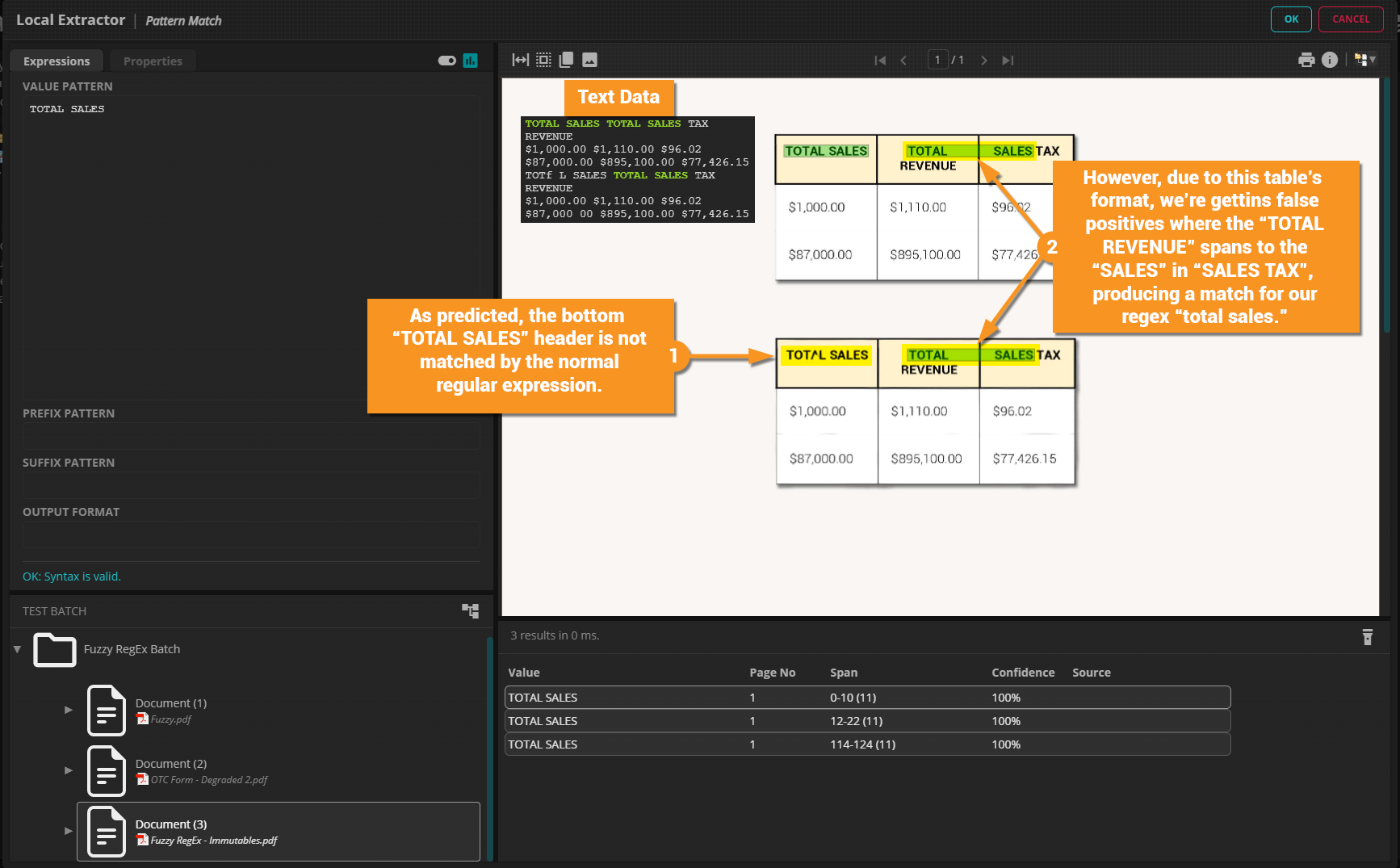Click the fit-to-width icon in viewer toolbar

(x=521, y=60)
